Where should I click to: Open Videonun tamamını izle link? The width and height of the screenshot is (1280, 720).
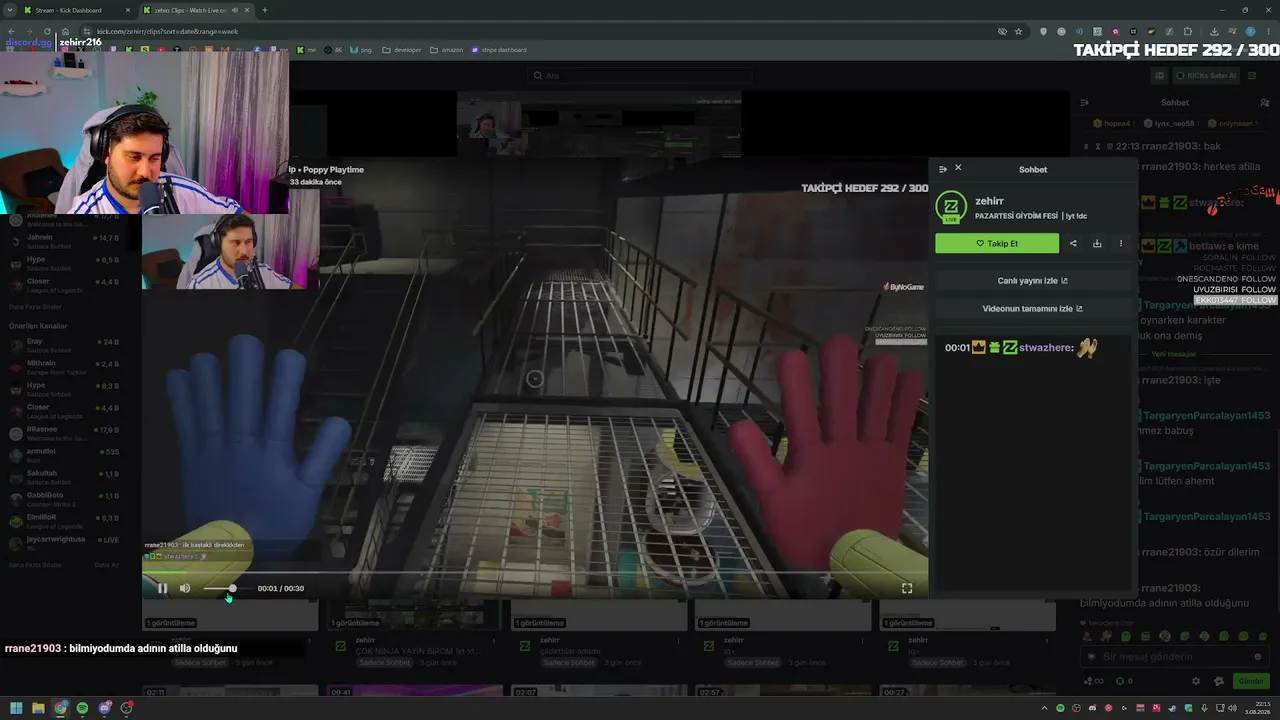pyautogui.click(x=1033, y=309)
